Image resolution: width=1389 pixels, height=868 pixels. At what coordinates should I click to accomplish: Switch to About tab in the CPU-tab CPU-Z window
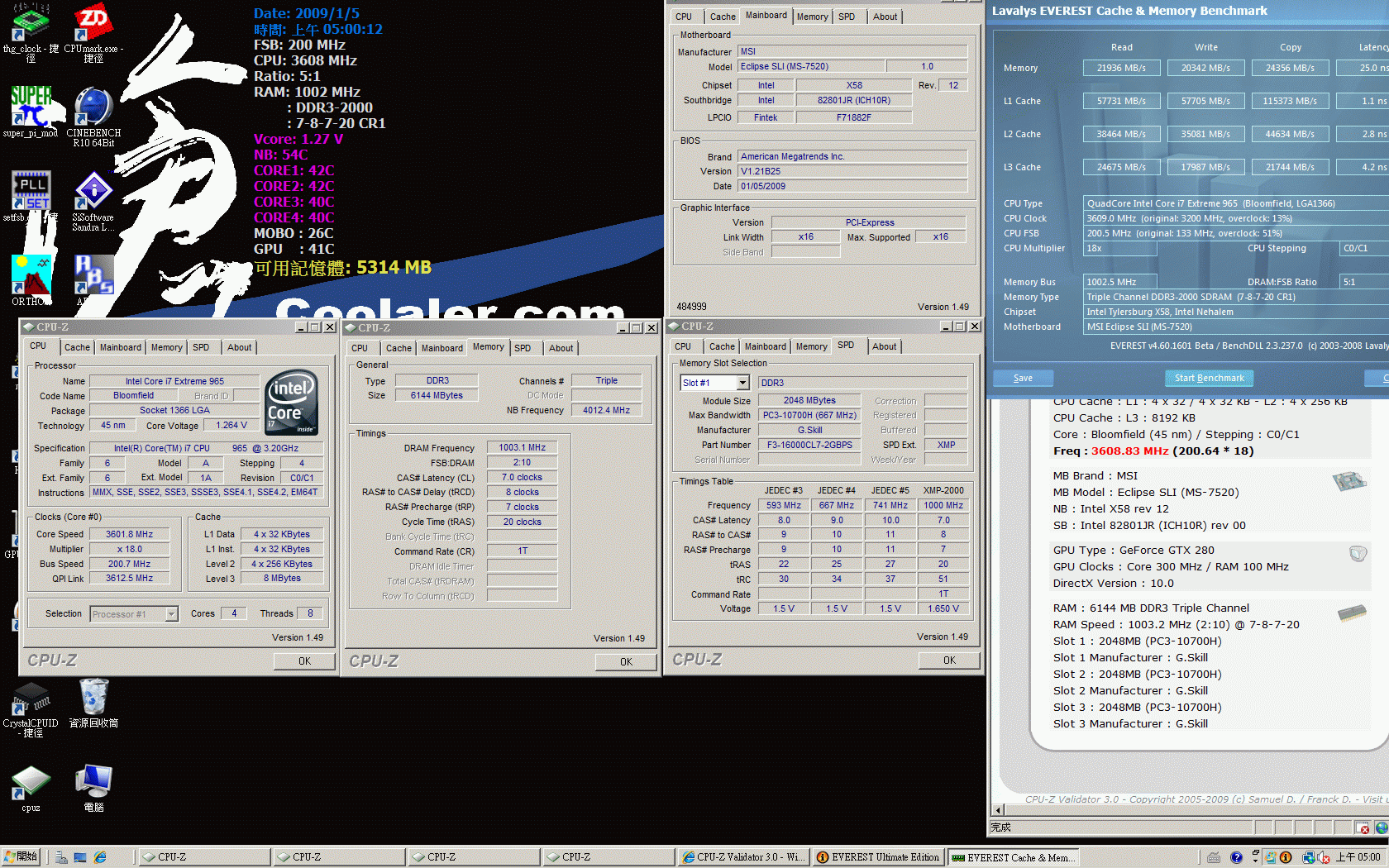point(240,347)
